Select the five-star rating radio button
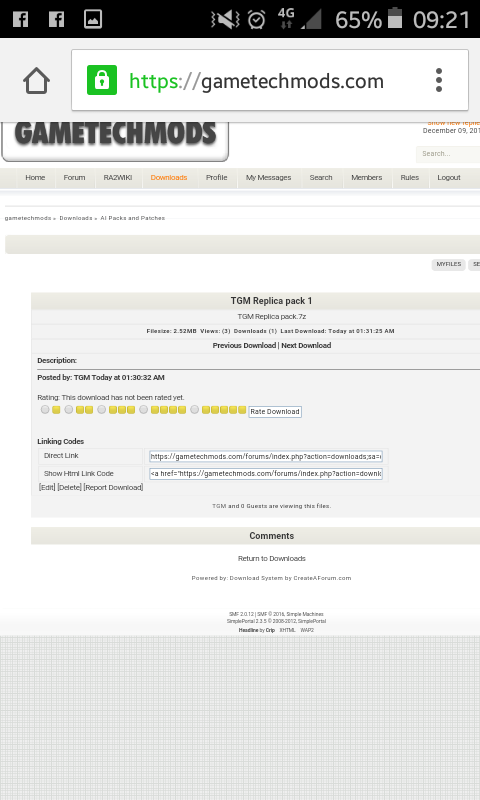 [x=194, y=410]
